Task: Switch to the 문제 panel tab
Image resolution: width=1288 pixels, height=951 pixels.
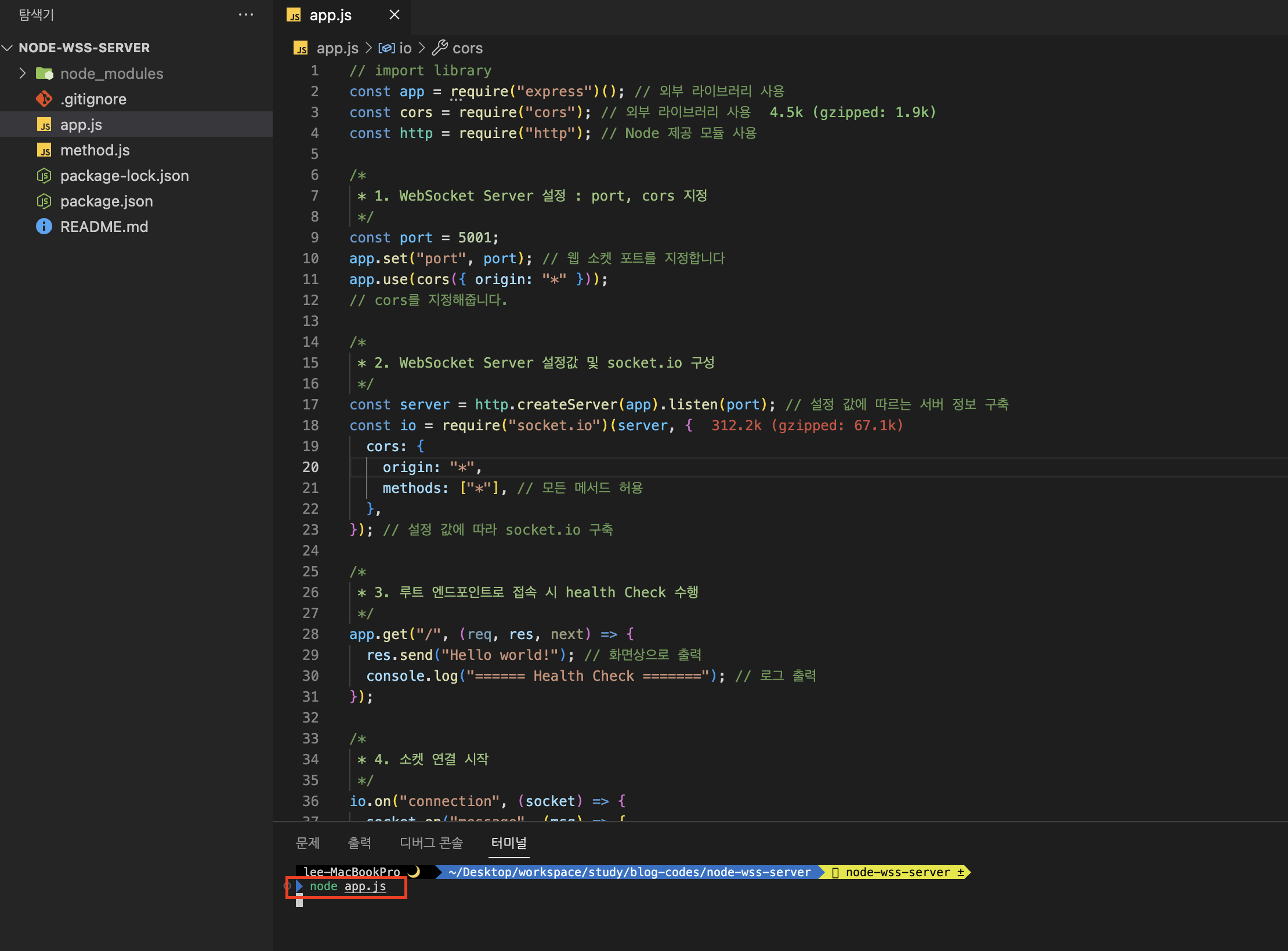Action: (307, 843)
